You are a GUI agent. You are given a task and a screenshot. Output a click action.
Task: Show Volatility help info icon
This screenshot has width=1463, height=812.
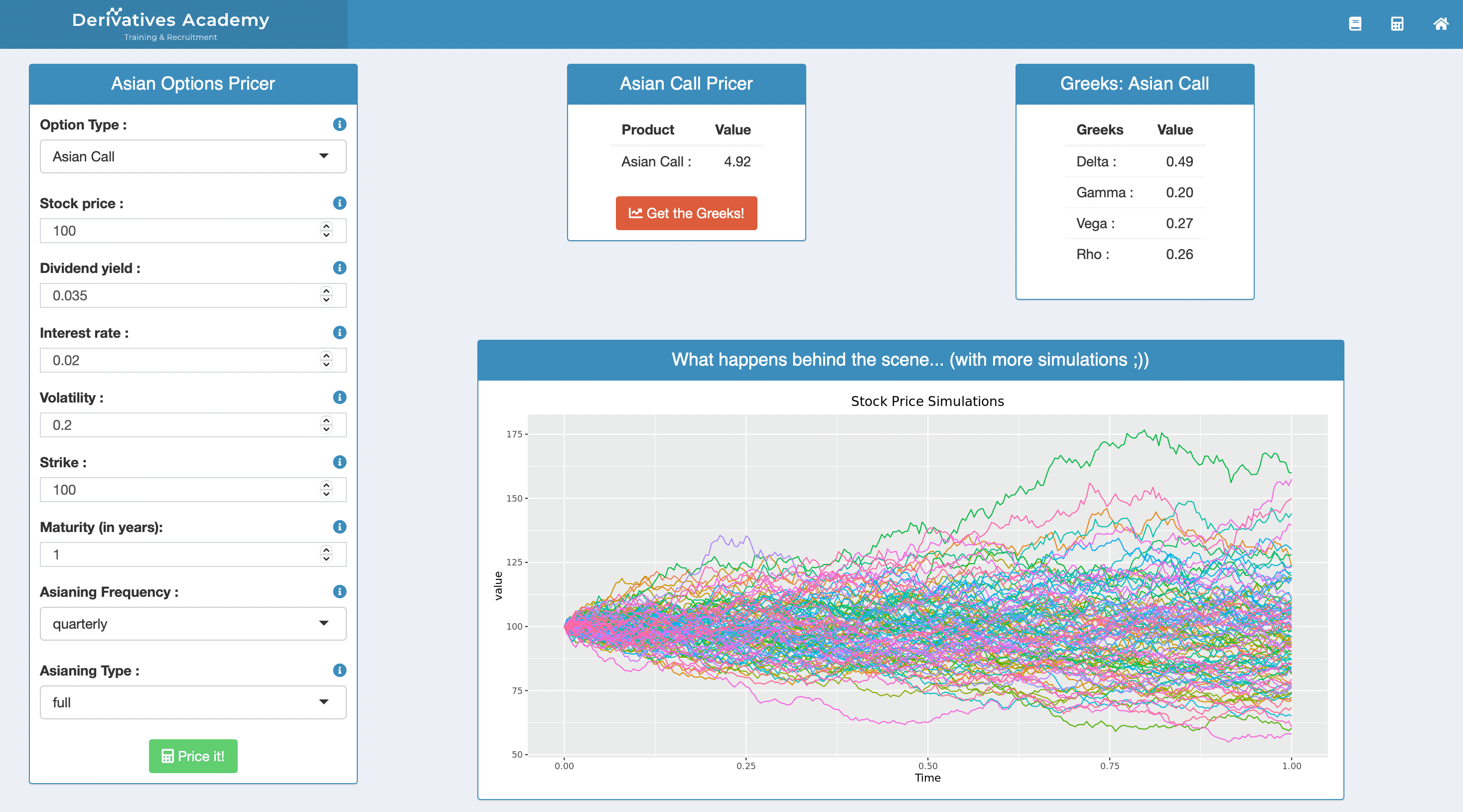[x=340, y=398]
